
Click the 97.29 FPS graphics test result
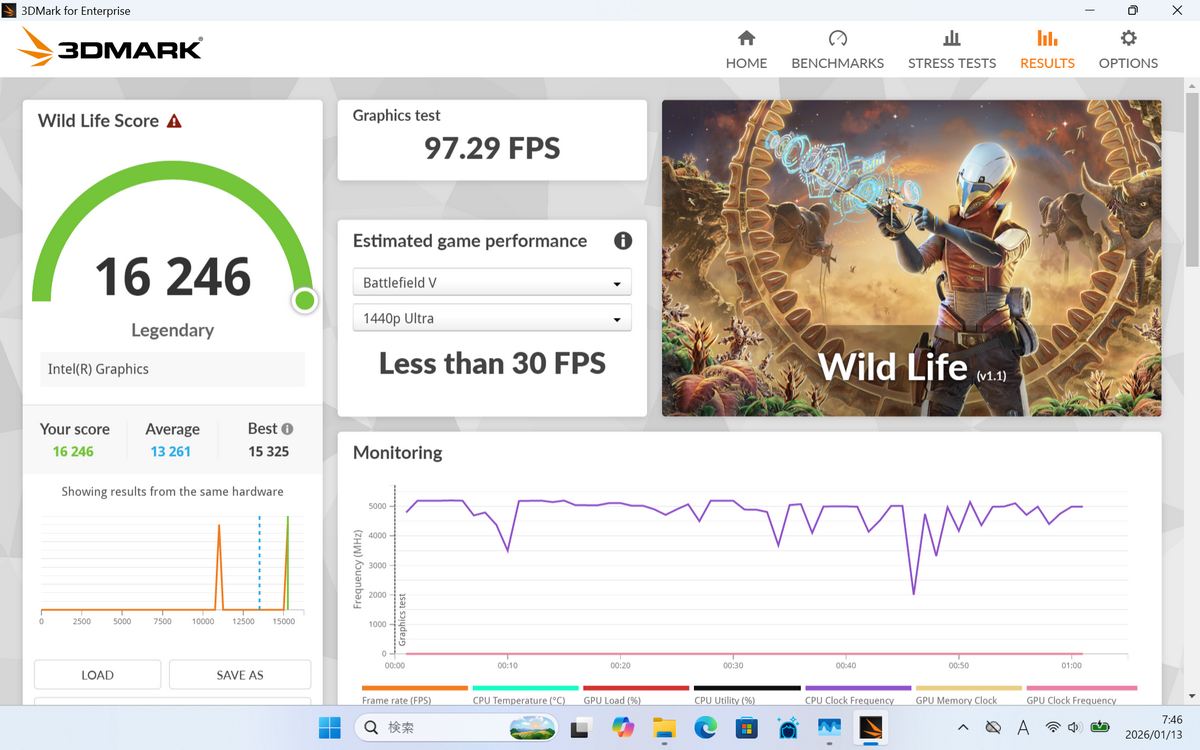[x=492, y=149]
